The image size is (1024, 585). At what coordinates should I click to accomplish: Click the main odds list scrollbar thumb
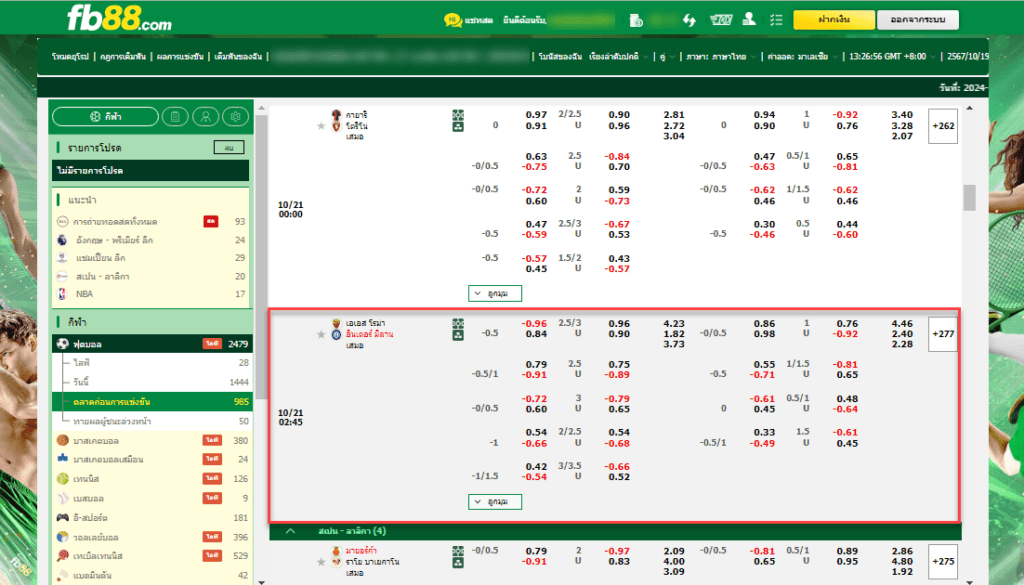coord(969,198)
